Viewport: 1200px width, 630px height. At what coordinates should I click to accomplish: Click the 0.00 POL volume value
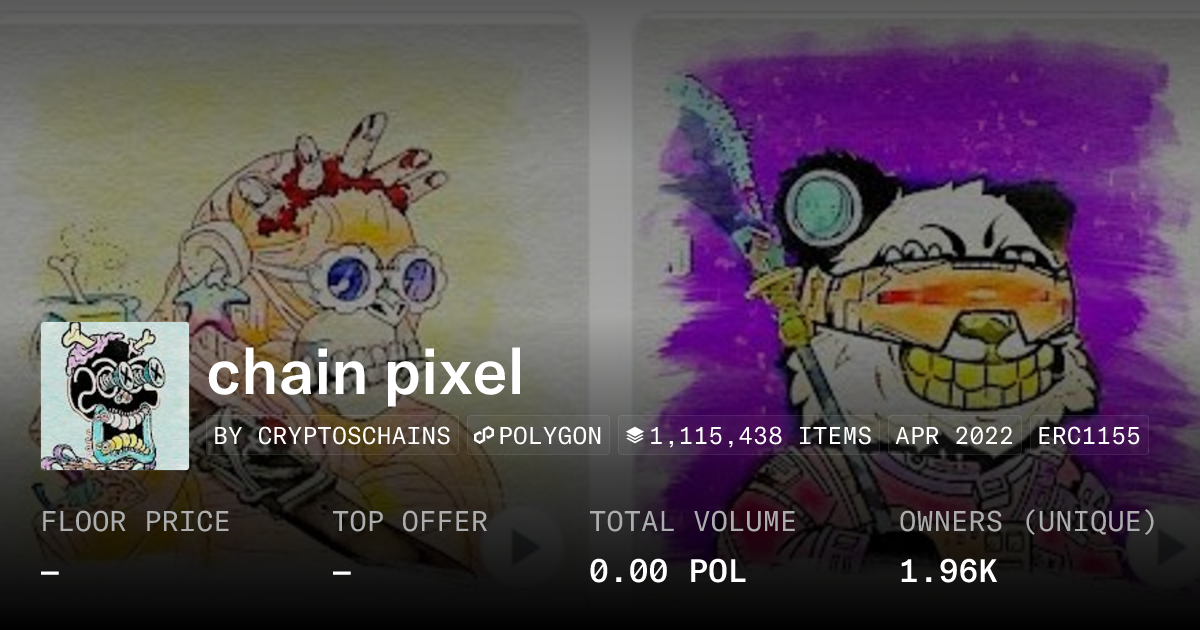667,572
